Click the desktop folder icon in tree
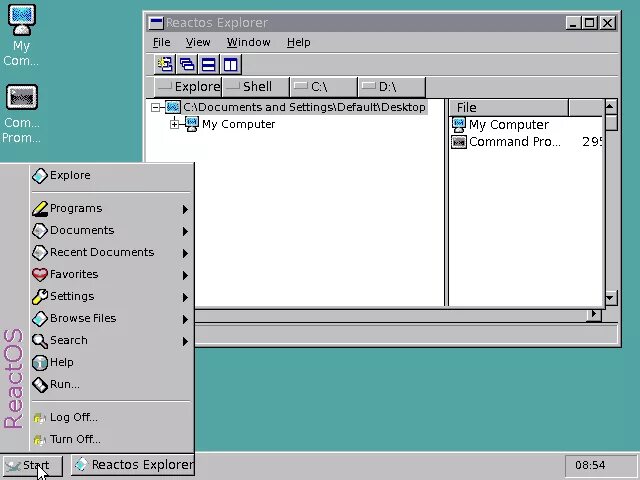This screenshot has width=640, height=480. (x=173, y=107)
